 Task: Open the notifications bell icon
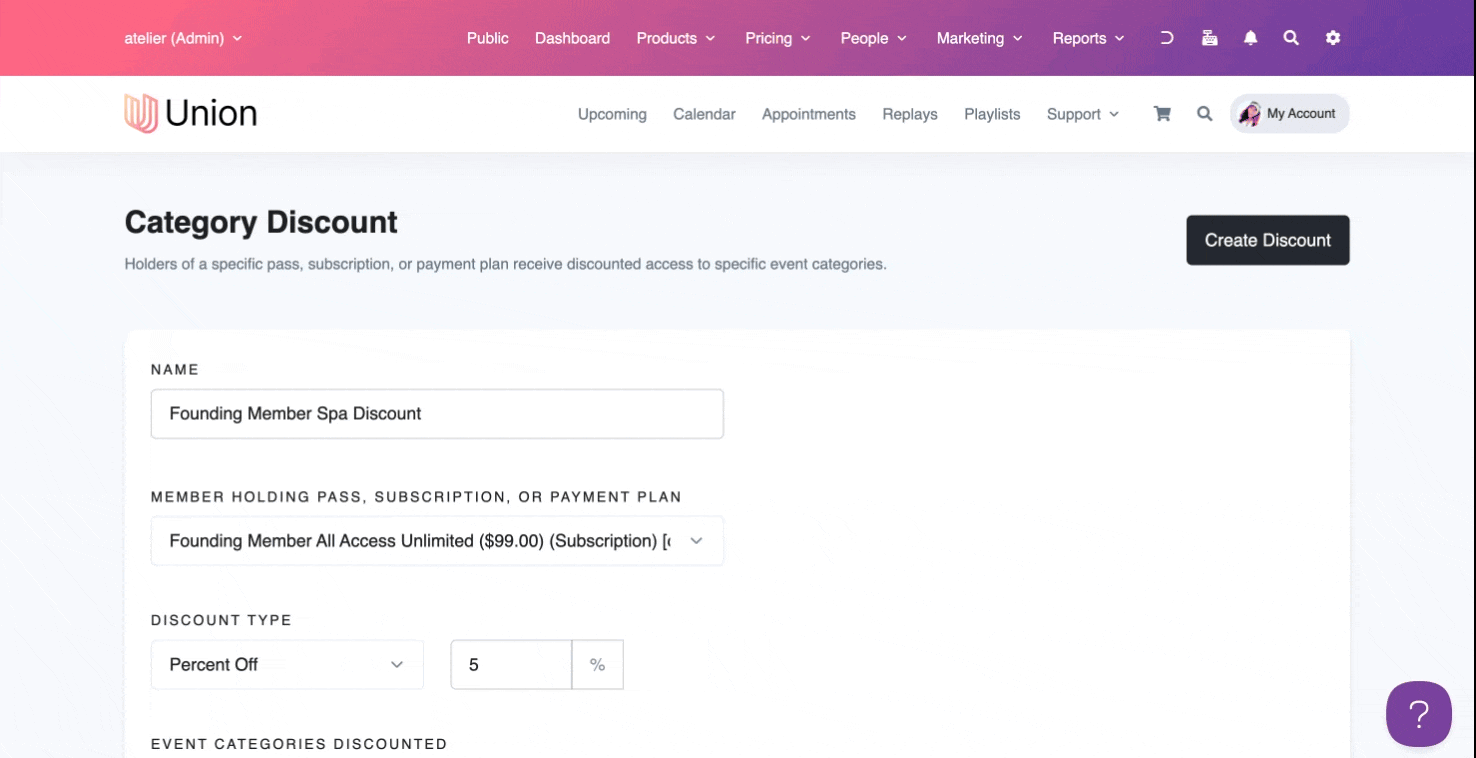[x=1250, y=38]
